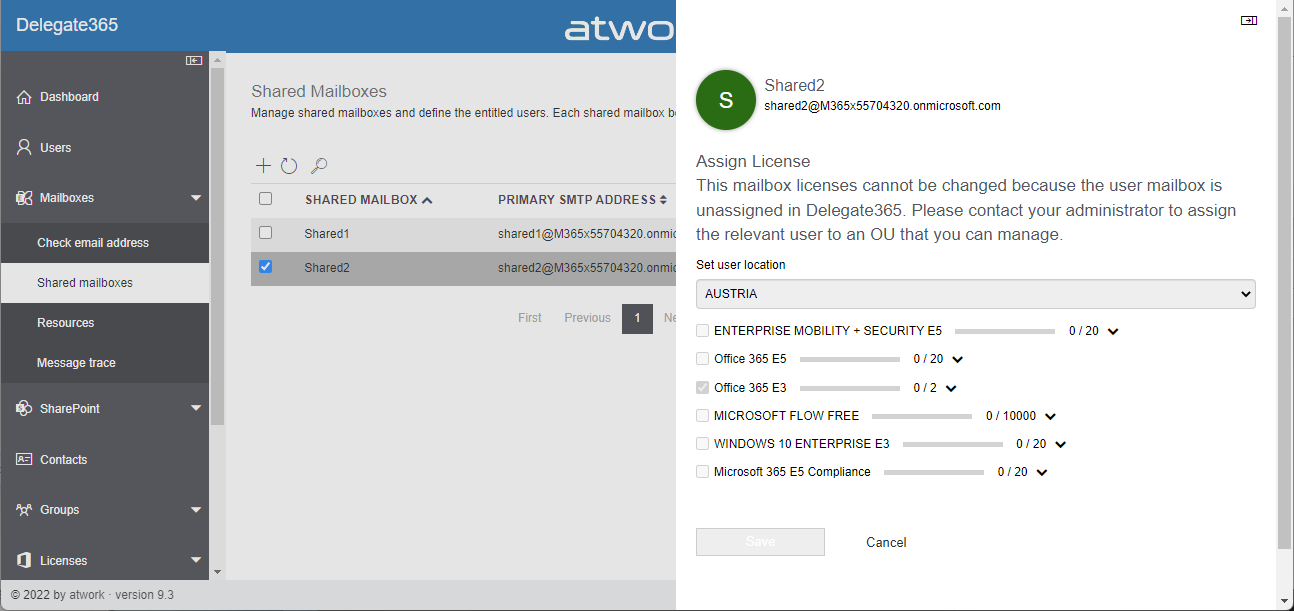Collapse the Mailboxes menu arrow
The width and height of the screenshot is (1294, 611).
pos(196,198)
